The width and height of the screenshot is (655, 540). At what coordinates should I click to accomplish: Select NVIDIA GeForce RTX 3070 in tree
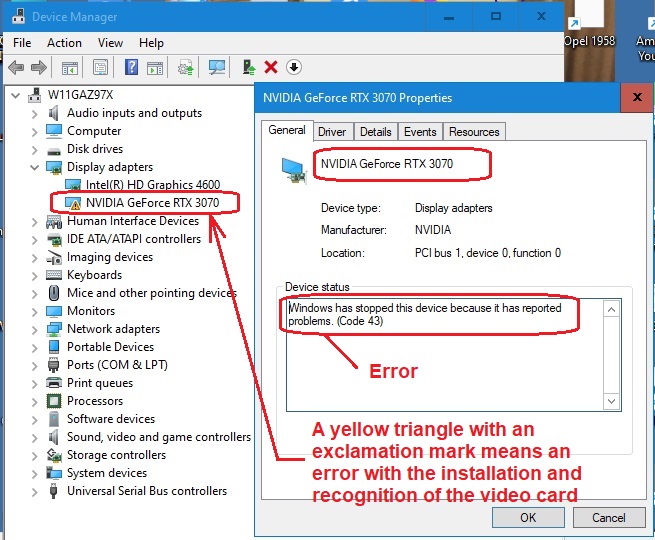152,203
